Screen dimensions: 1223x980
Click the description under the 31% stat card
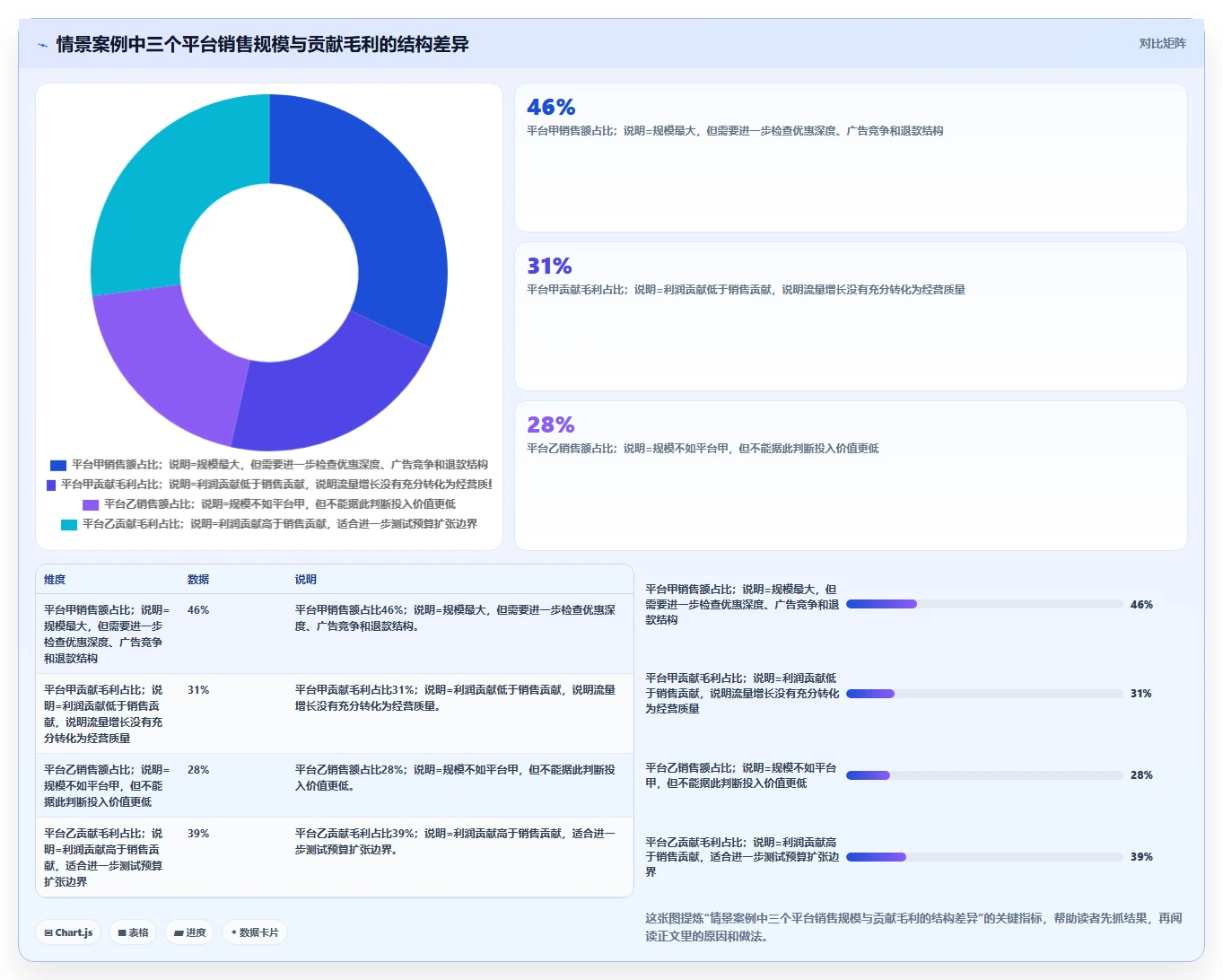[x=746, y=290]
